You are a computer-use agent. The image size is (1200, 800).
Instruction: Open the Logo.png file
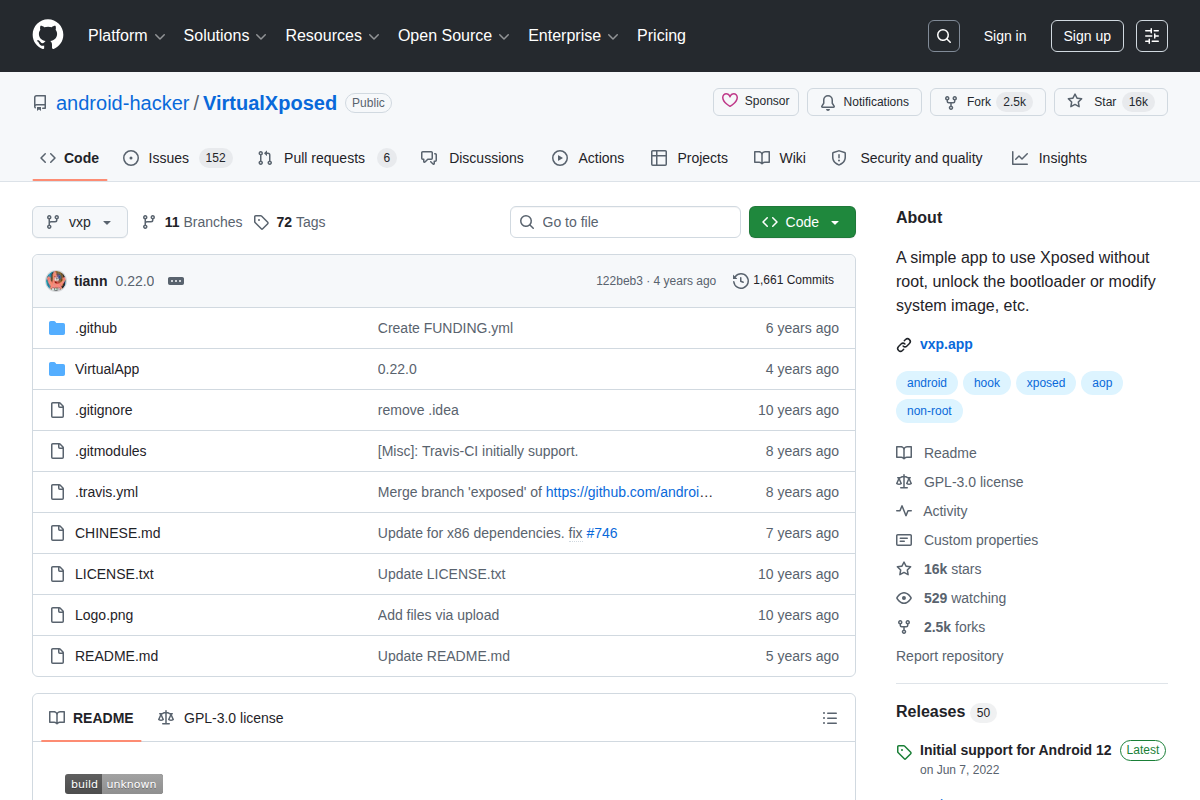(105, 615)
